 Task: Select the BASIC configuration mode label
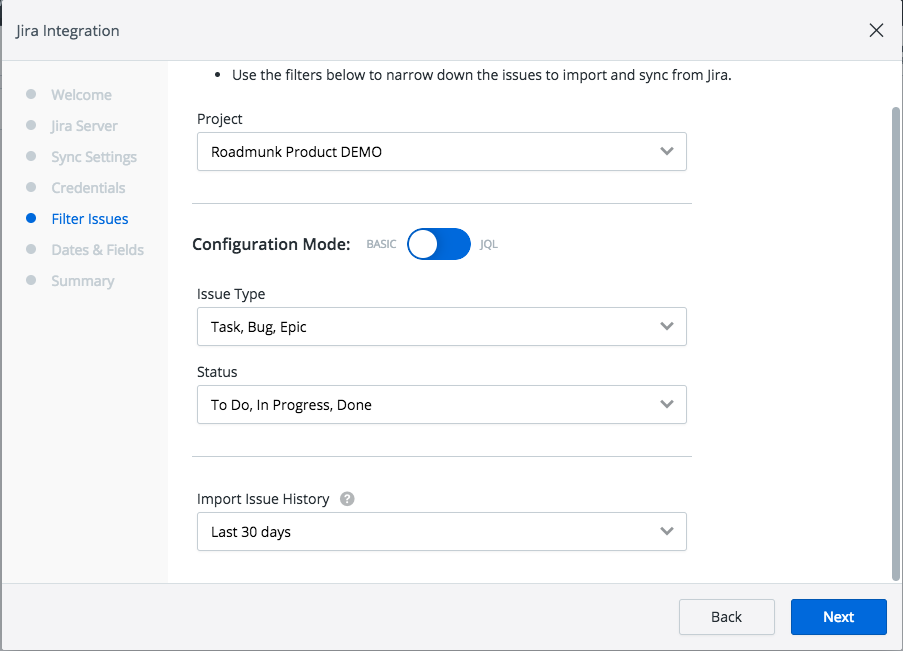point(381,245)
